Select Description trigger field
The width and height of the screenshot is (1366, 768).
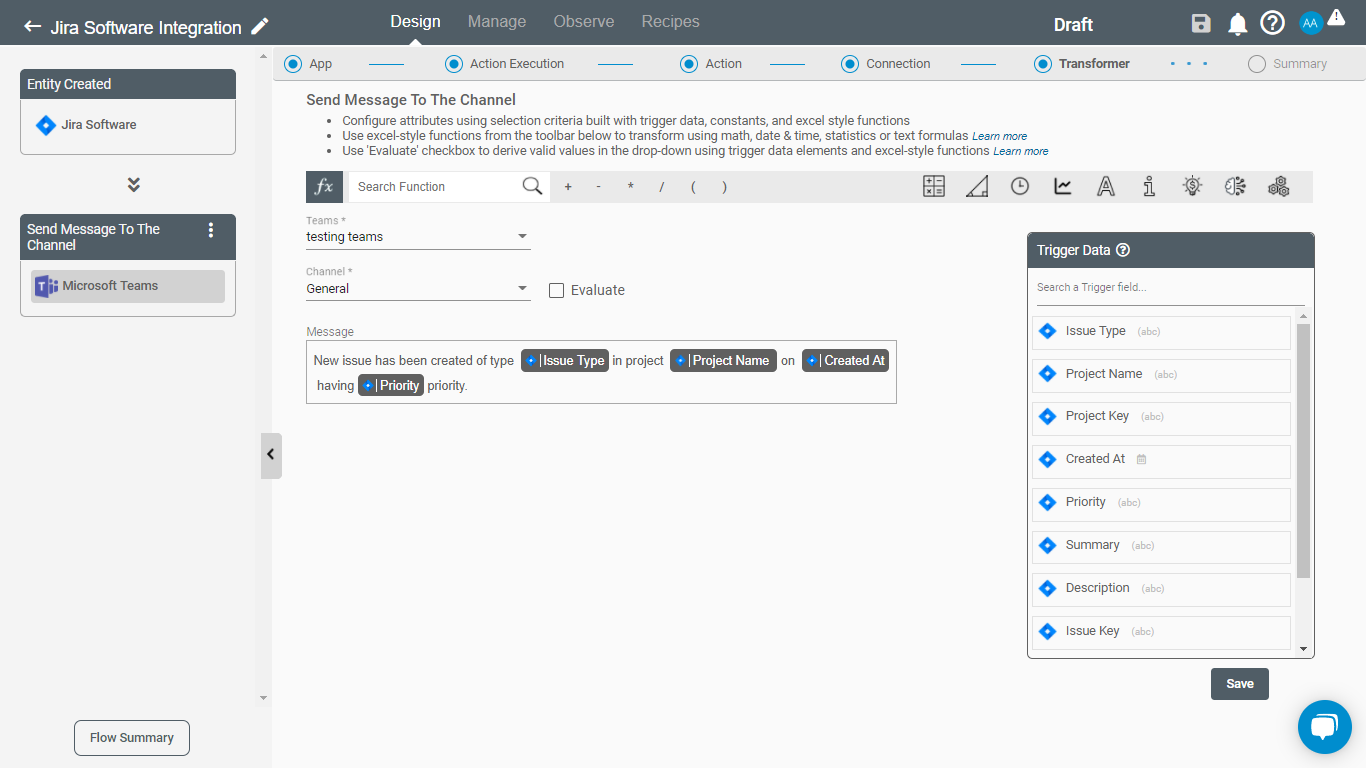[1161, 589]
